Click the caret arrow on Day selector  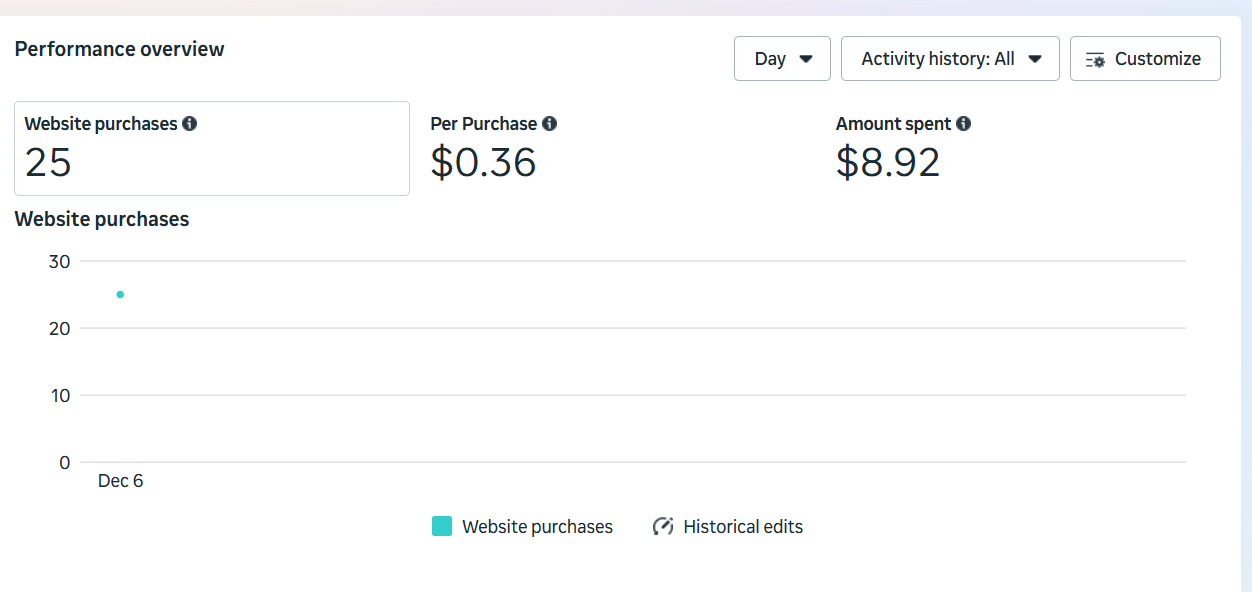click(806, 59)
